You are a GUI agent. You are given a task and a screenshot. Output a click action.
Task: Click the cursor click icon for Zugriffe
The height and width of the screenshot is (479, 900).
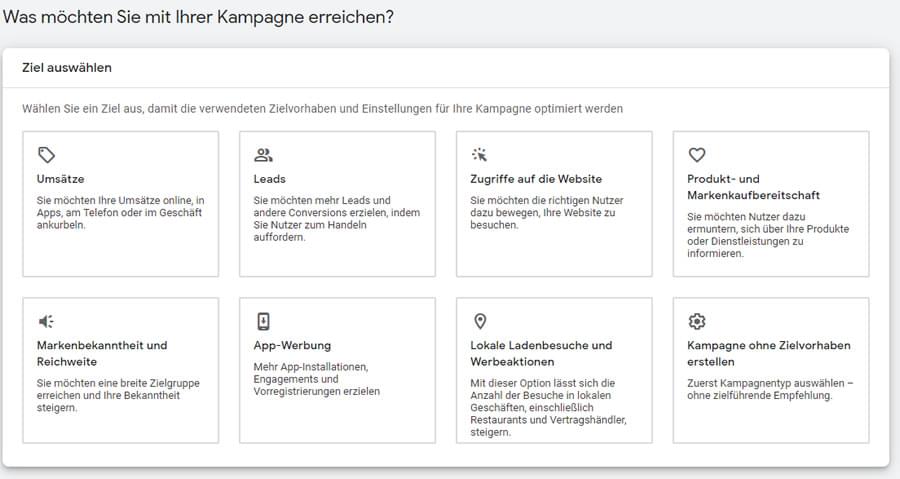point(480,154)
